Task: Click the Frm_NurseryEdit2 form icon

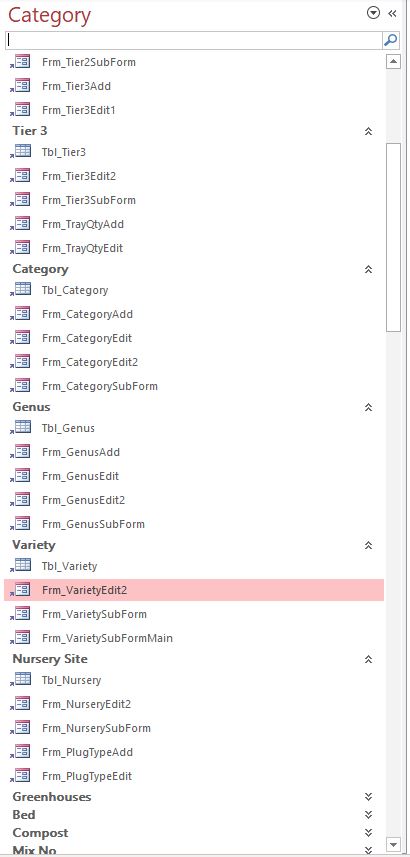Action: point(21,704)
